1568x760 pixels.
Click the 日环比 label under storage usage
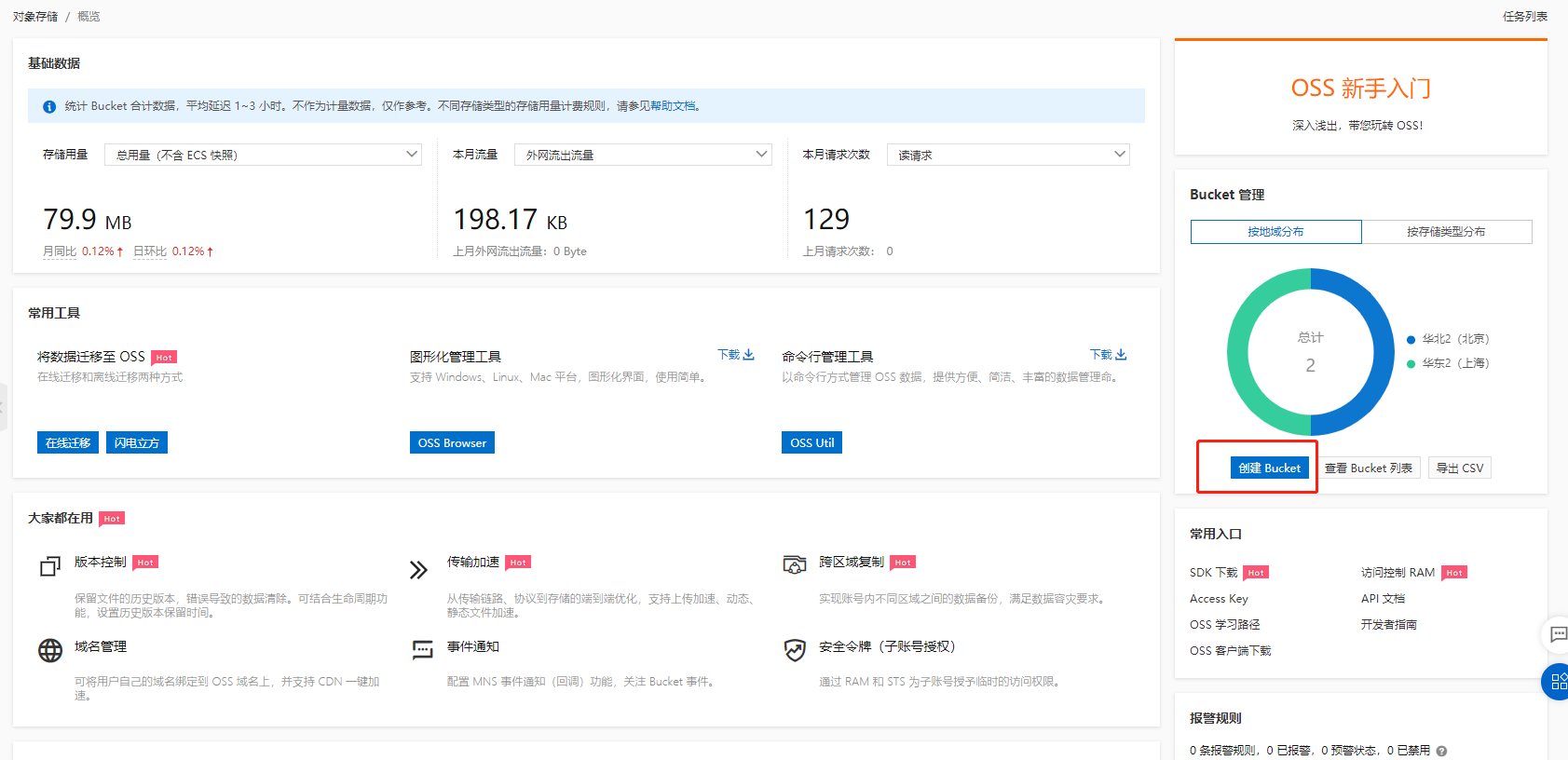tap(150, 251)
